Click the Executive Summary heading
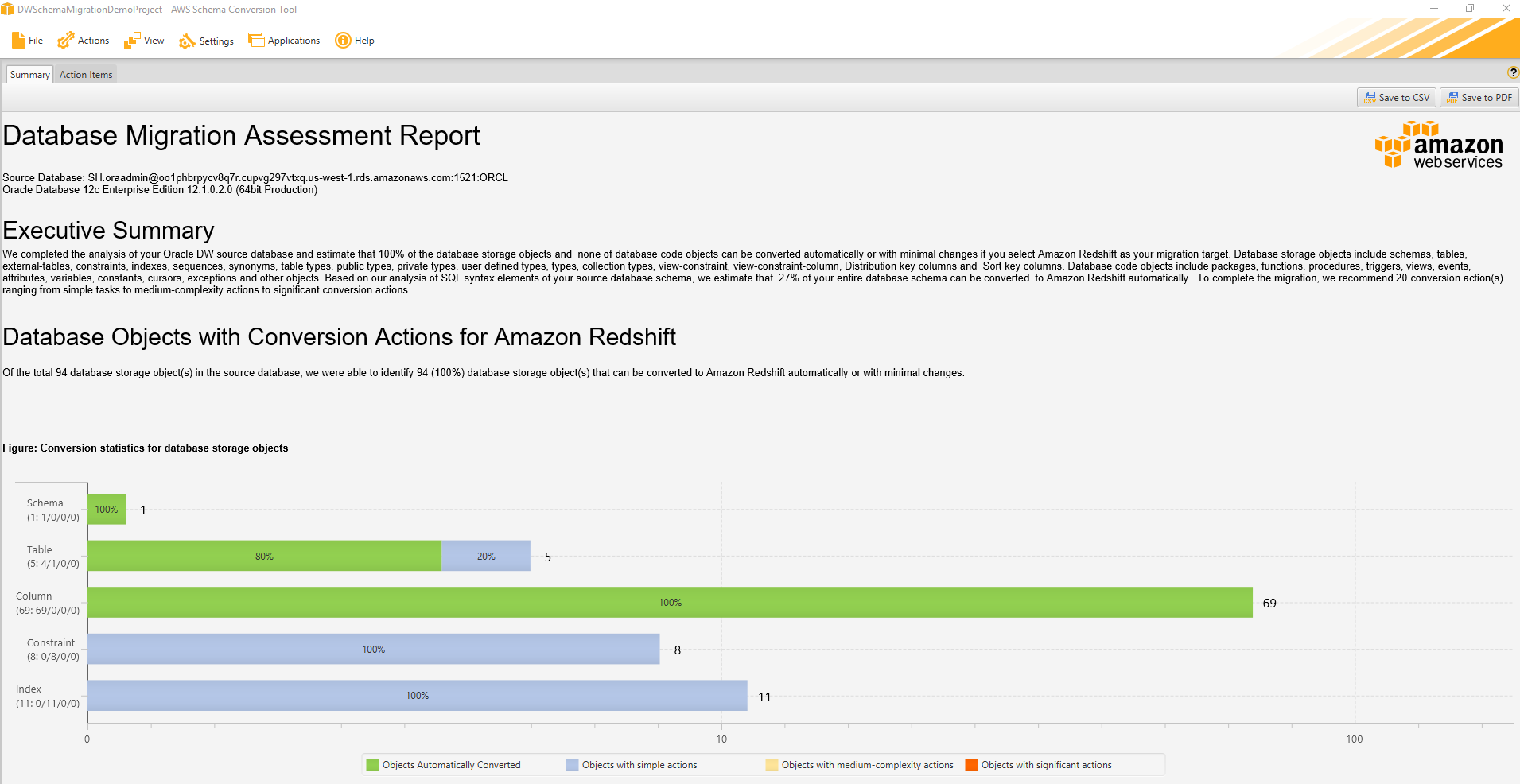The image size is (1520, 784). (x=108, y=231)
